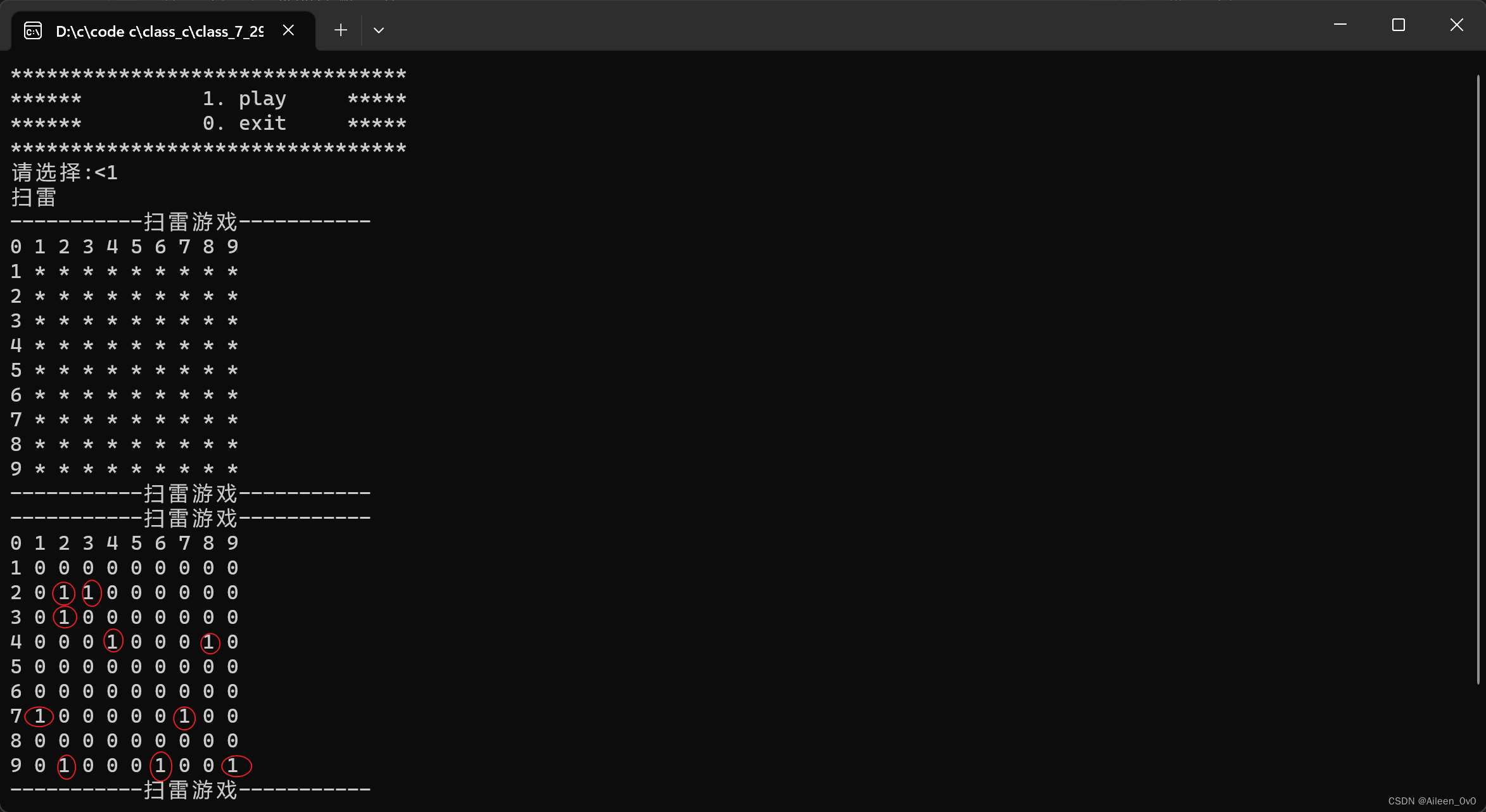Click the '0. exit' menu text
This screenshot has width=1486, height=812.
(244, 124)
